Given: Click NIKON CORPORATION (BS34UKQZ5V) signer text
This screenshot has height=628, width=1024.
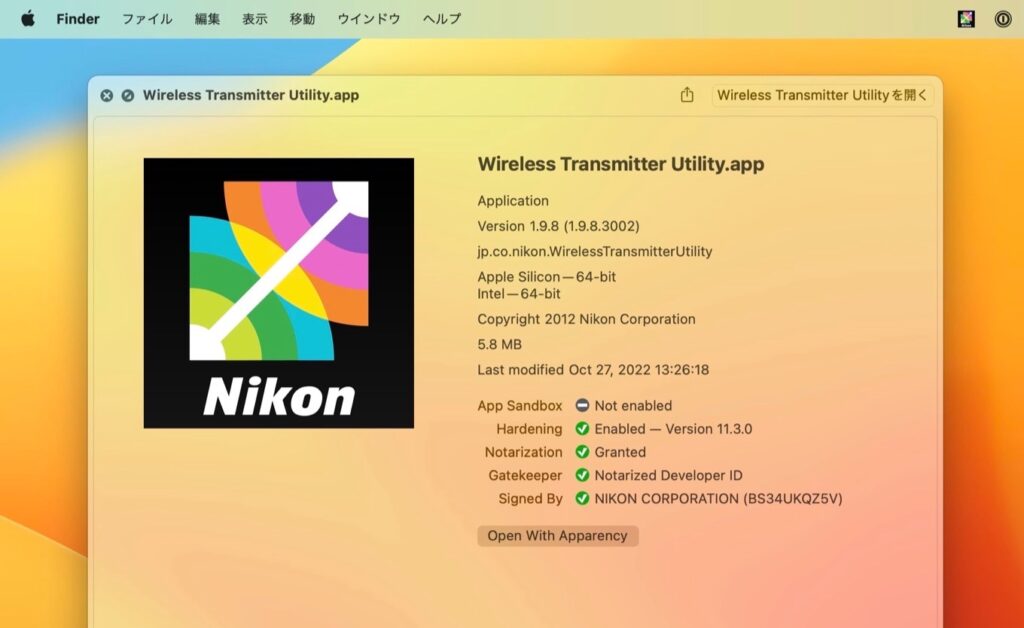Looking at the screenshot, I should (x=718, y=499).
